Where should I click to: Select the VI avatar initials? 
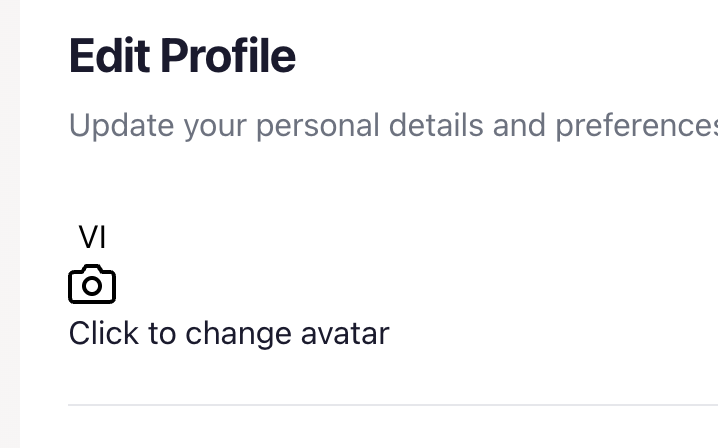tap(92, 237)
